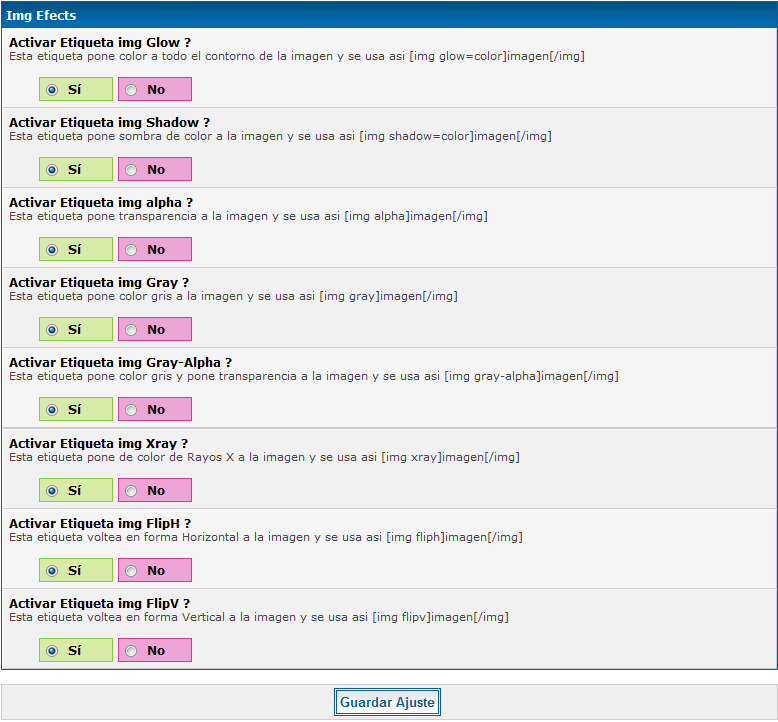Select No for img Glow tag
This screenshot has height=722, width=778.
click(132, 90)
